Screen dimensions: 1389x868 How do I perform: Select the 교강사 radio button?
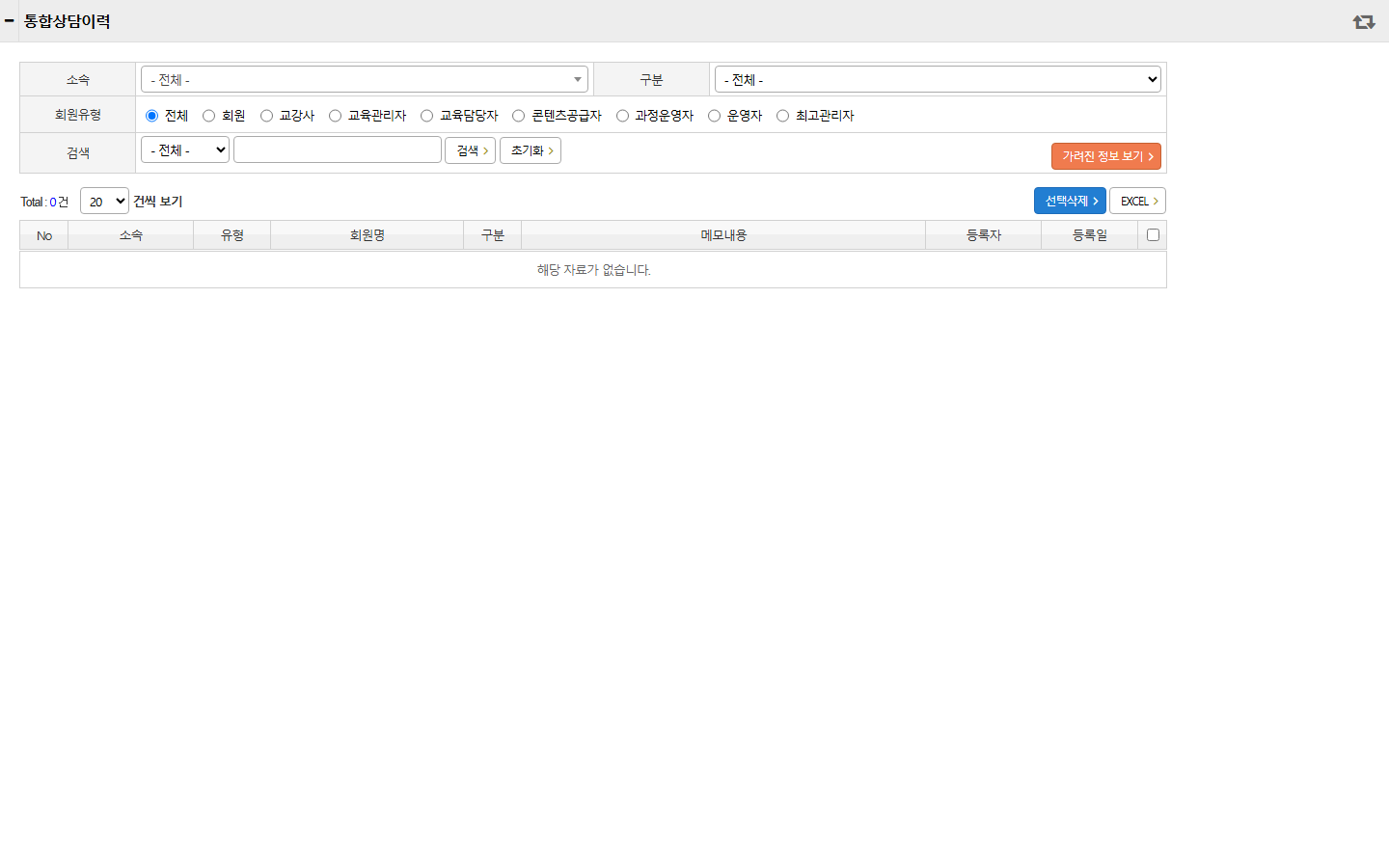(x=266, y=116)
